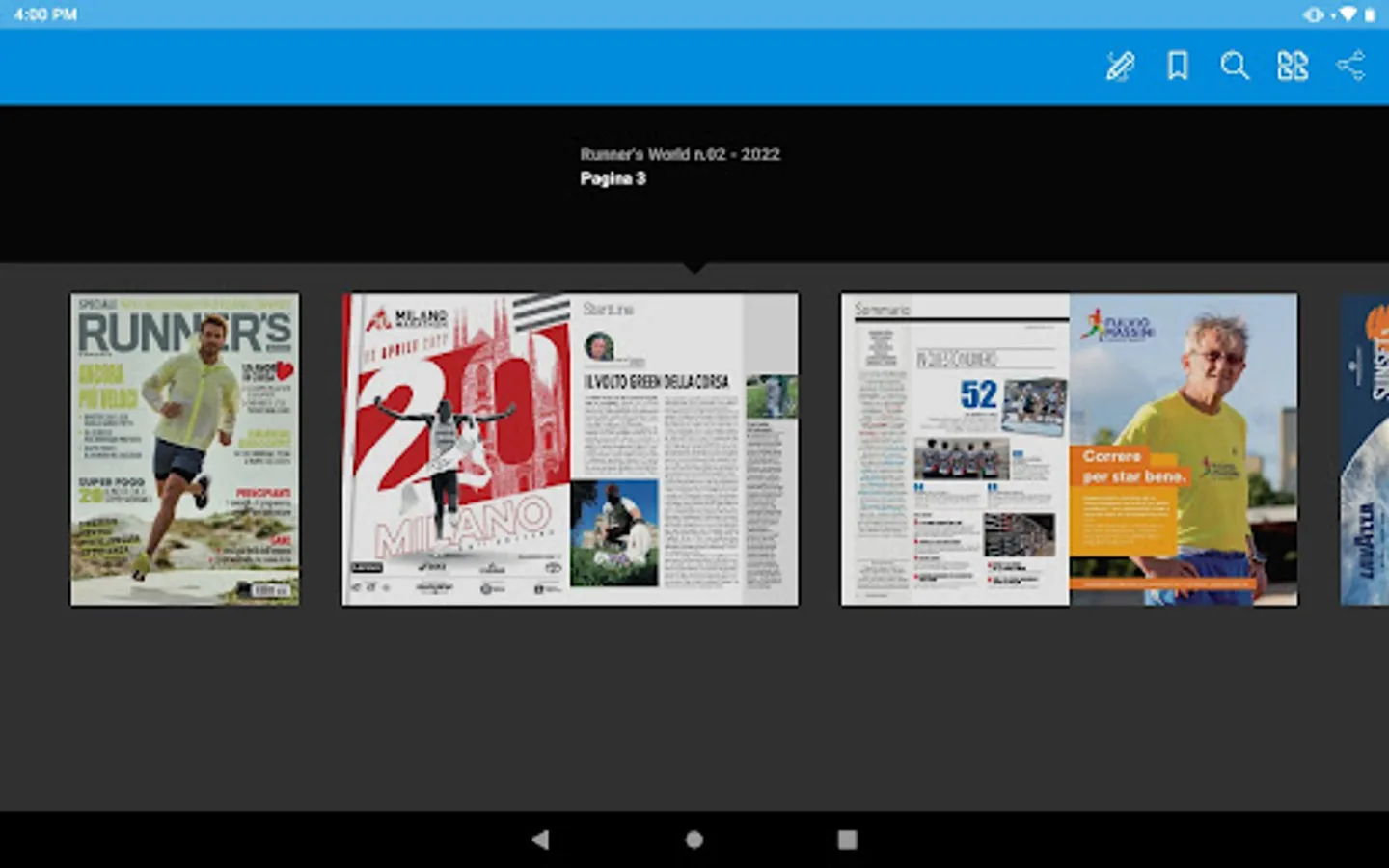The image size is (1389, 868).
Task: Open the annotation pencil tool
Action: point(1119,66)
